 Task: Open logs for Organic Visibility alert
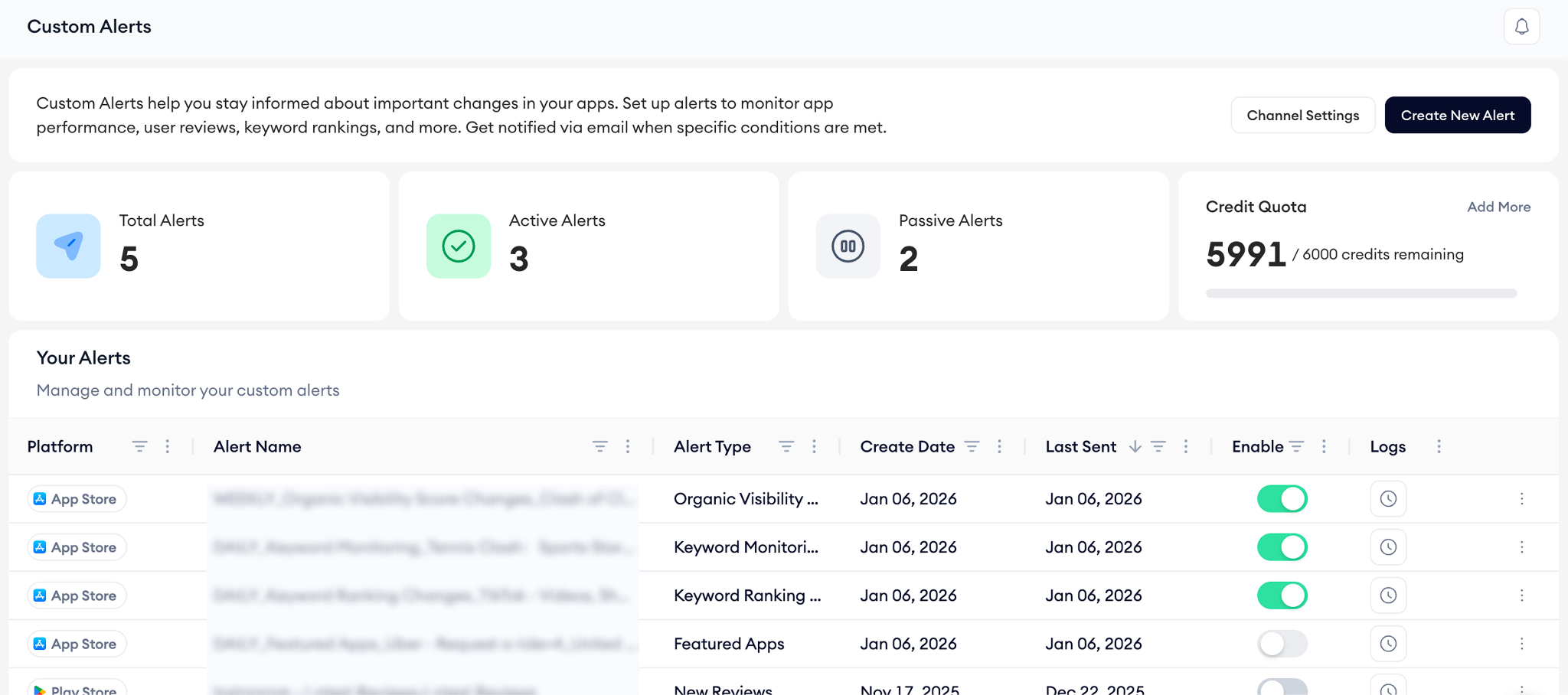click(1387, 499)
